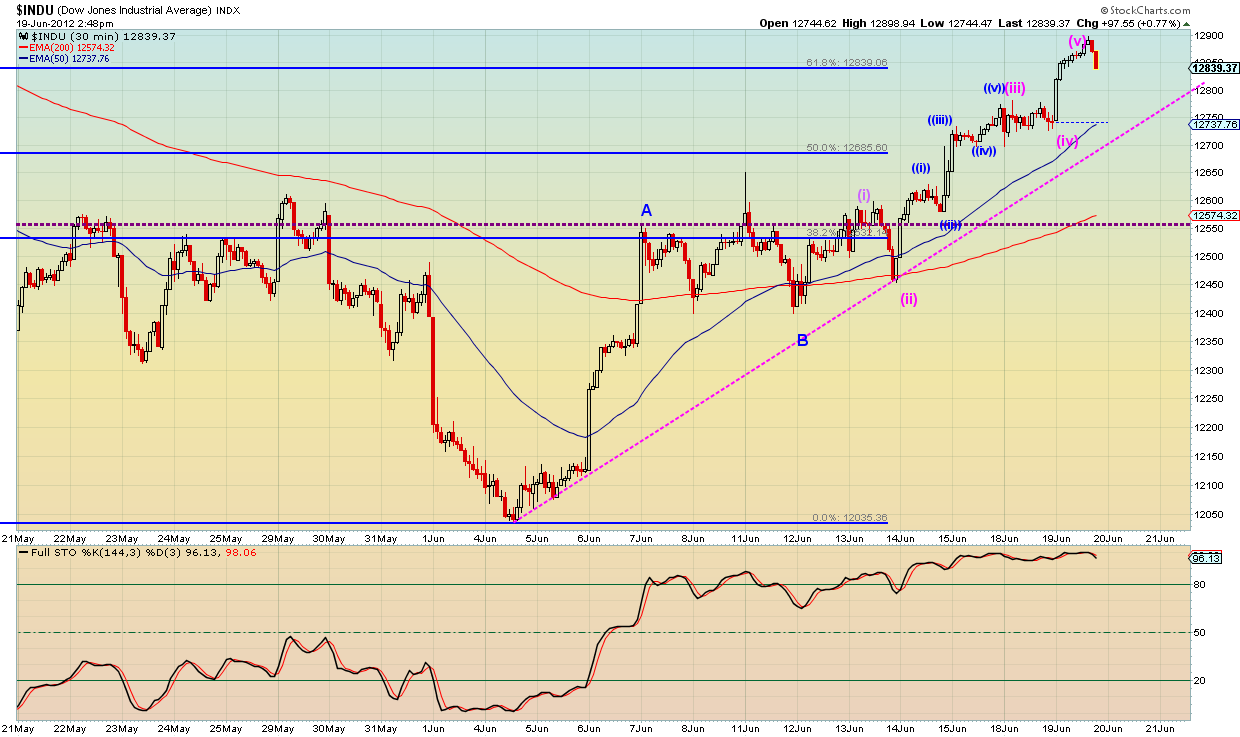
Task: Click the blue ((iii)) sub-wave label
Action: tap(939, 120)
